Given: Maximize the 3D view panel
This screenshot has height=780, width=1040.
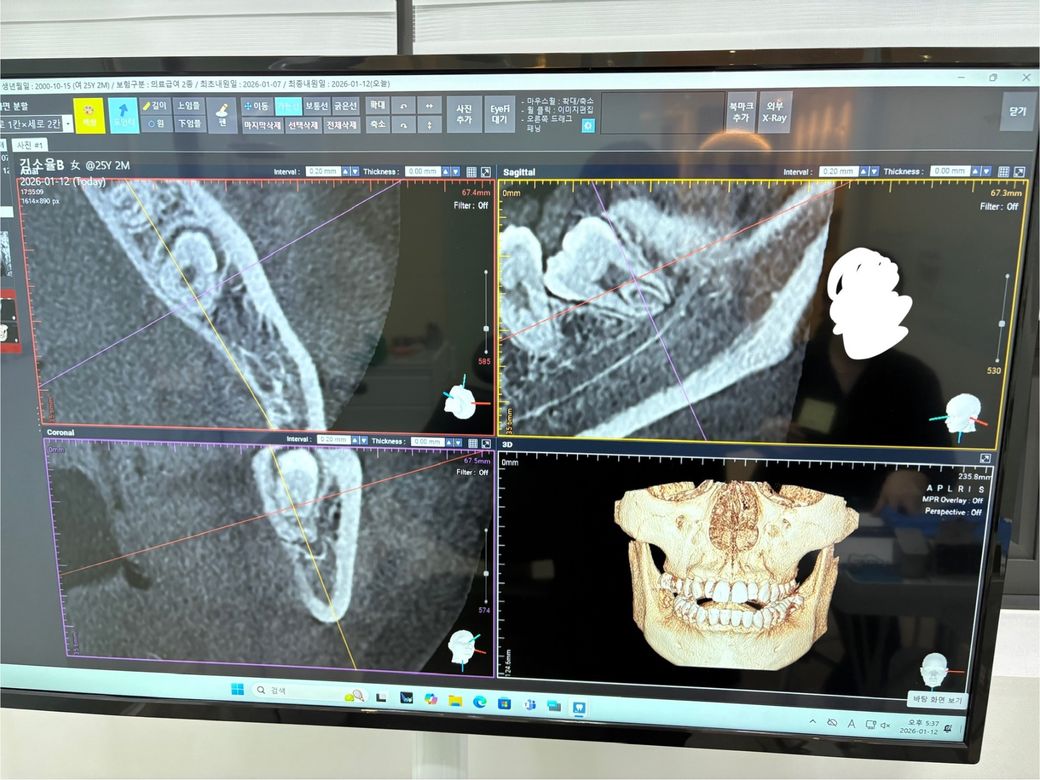Looking at the screenshot, I should tap(985, 458).
